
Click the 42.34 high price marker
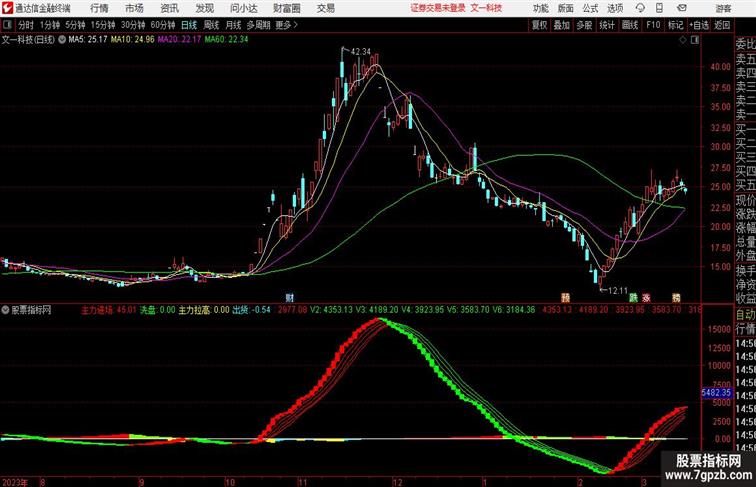click(361, 52)
